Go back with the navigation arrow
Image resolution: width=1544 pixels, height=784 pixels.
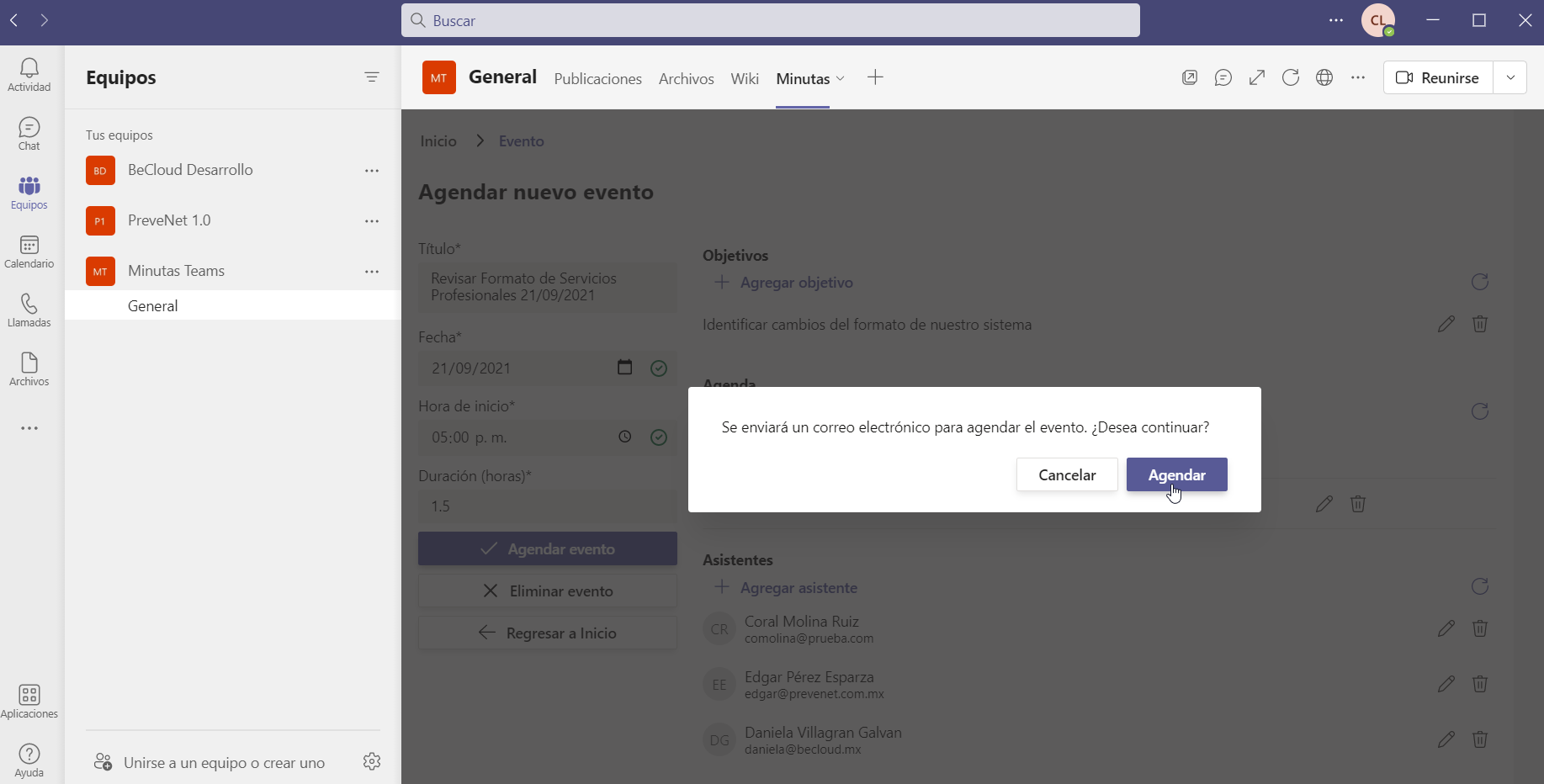pos(14,19)
